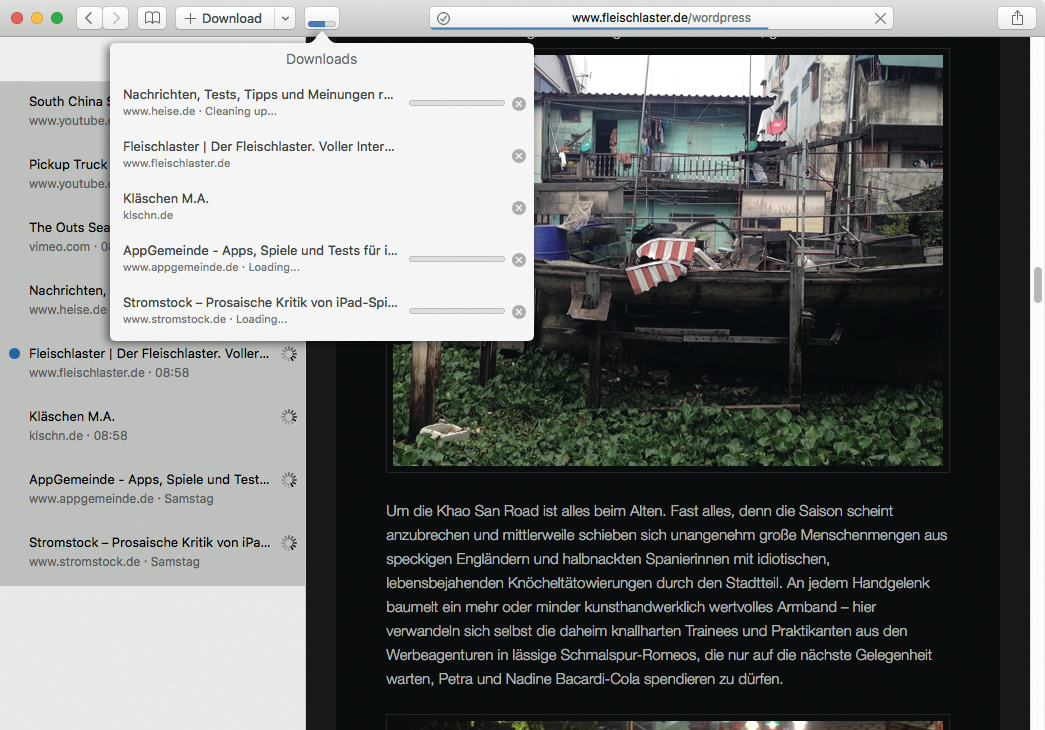The height and width of the screenshot is (730, 1045).
Task: Open Nachrichten heise.de sidebar item
Action: pos(55,299)
